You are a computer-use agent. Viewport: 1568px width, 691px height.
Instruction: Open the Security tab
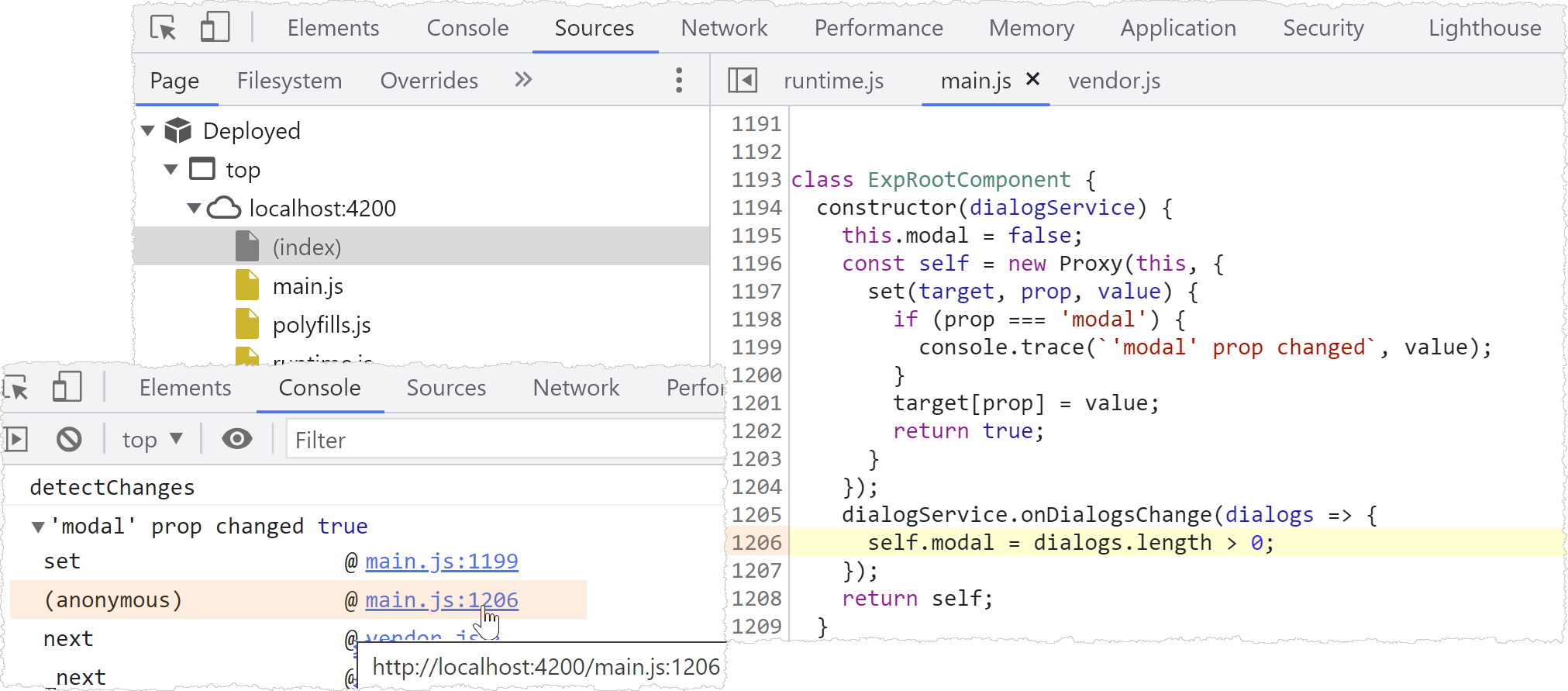pyautogui.click(x=1323, y=28)
